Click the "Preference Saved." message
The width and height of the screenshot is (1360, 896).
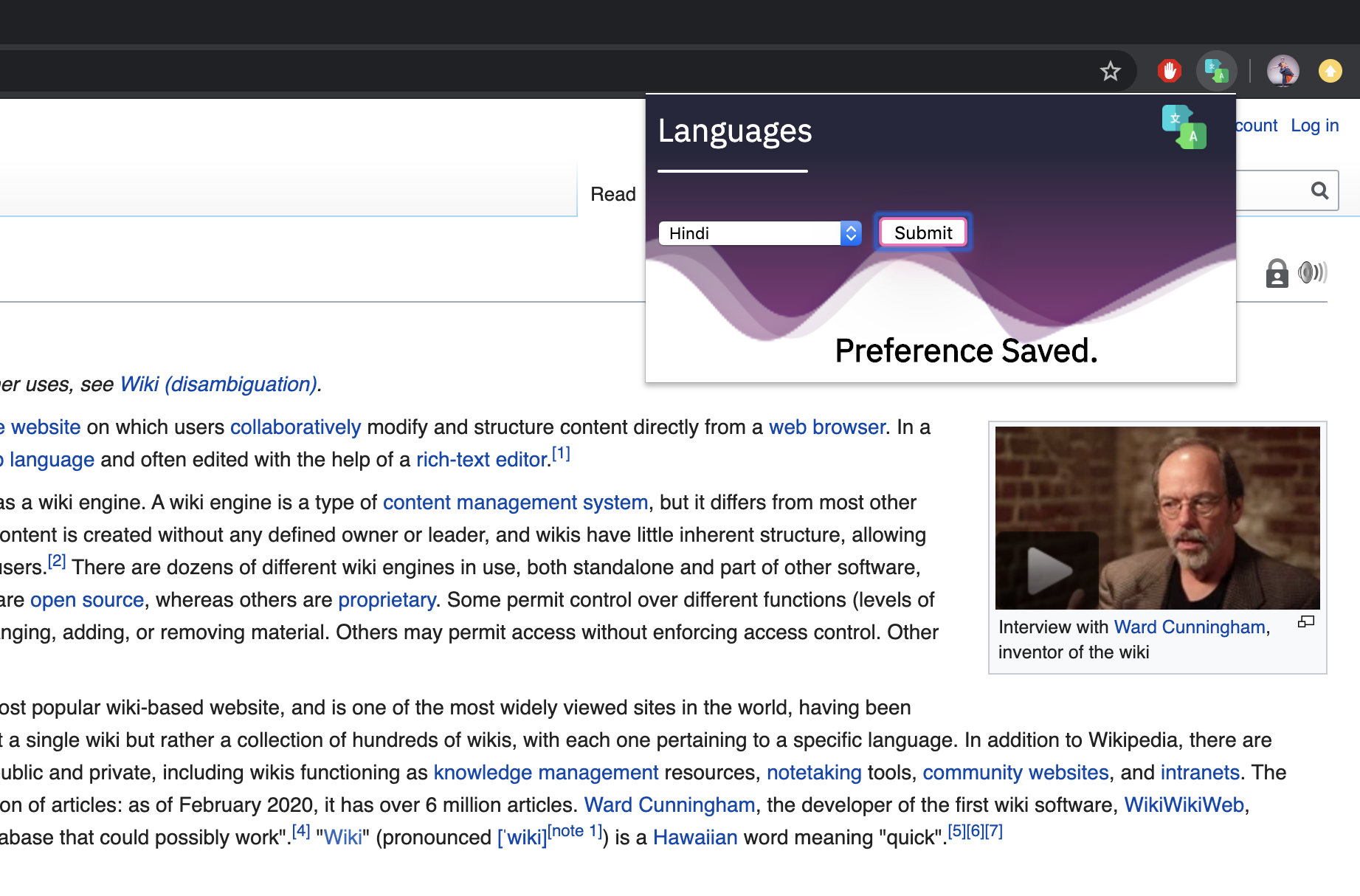(x=966, y=351)
